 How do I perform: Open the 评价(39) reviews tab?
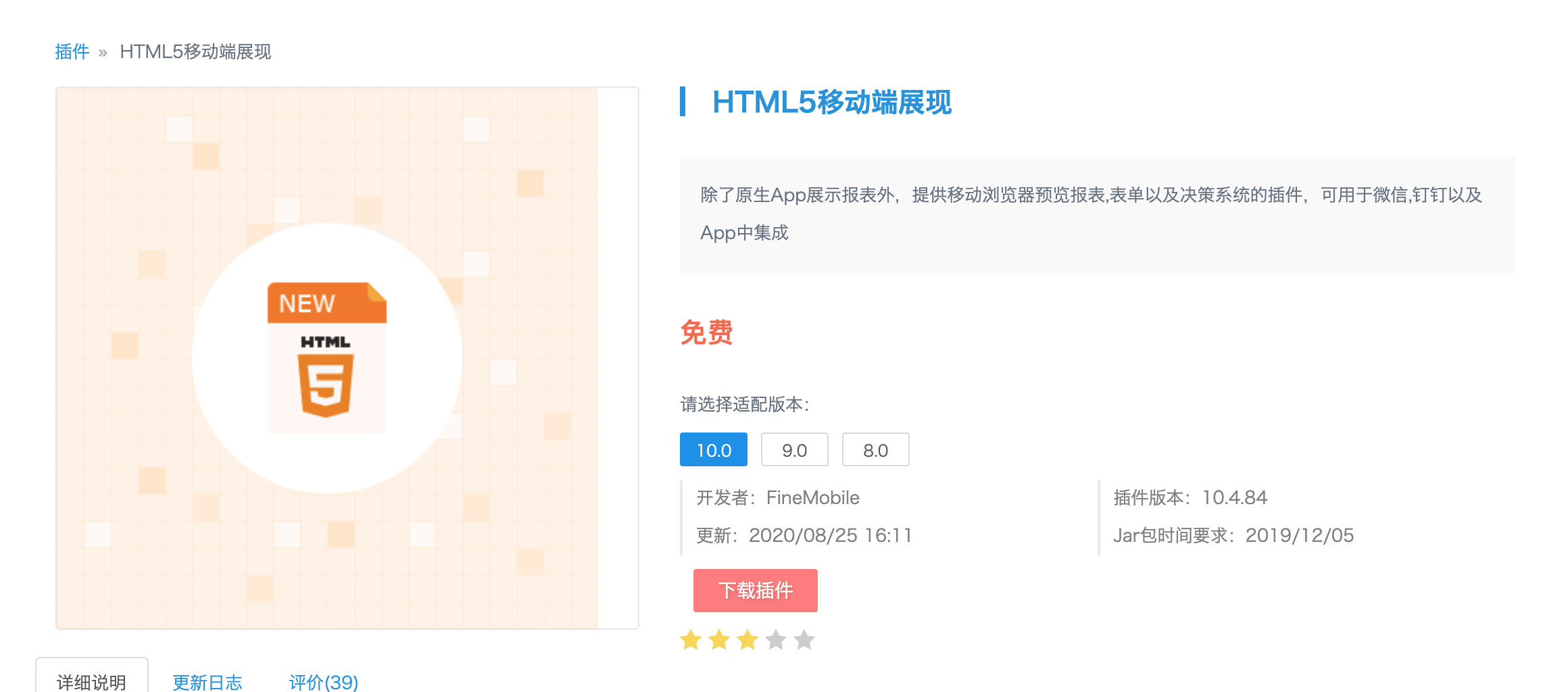[324, 682]
